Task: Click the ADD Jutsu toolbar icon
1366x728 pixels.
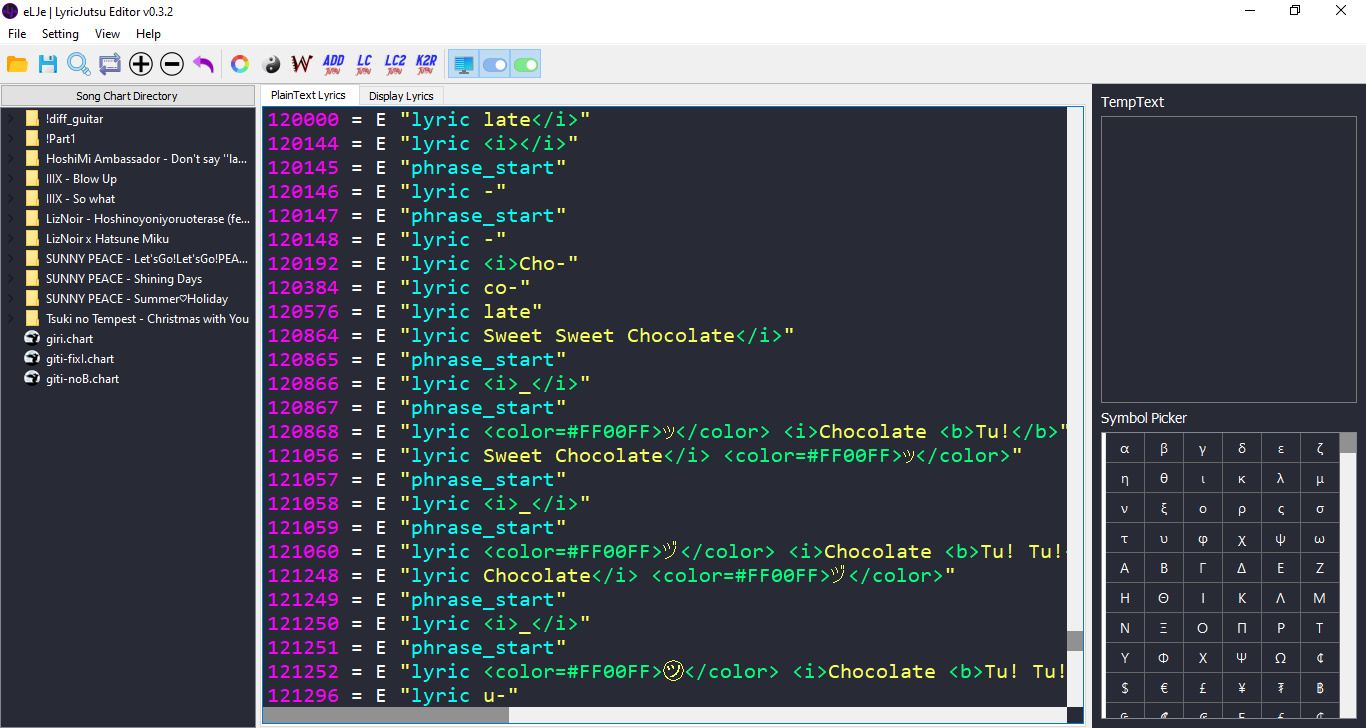Action: (333, 64)
